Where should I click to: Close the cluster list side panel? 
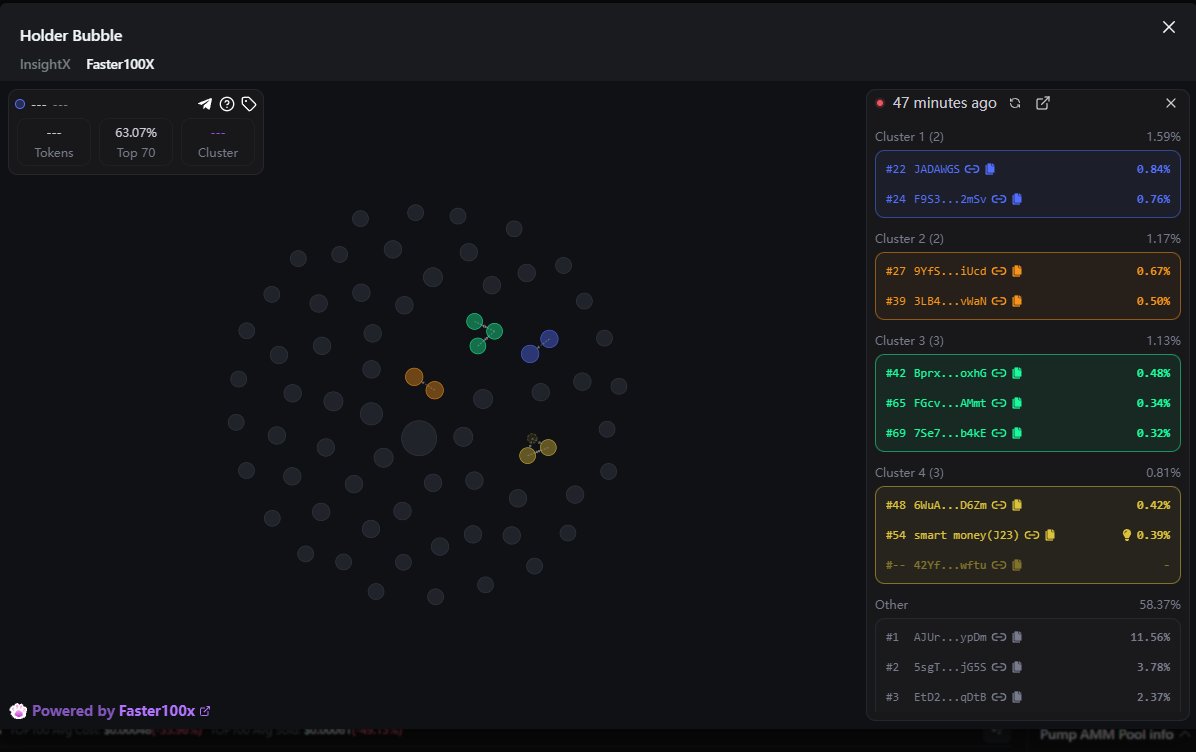1171,103
